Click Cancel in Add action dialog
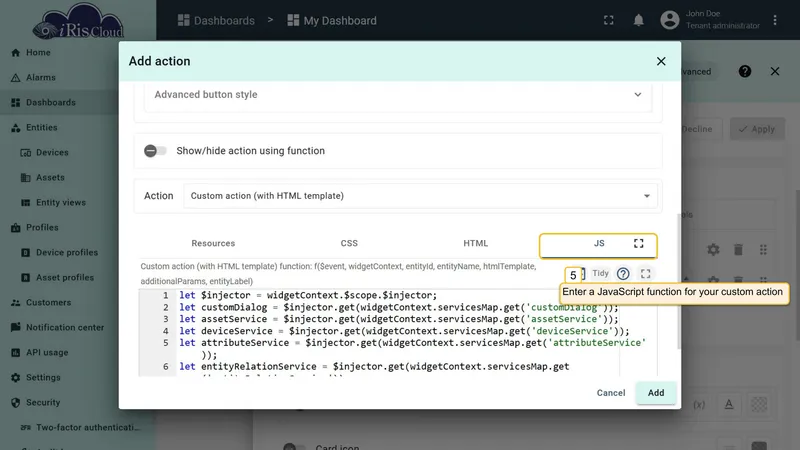Viewport: 800px width, 450px height. (611, 393)
